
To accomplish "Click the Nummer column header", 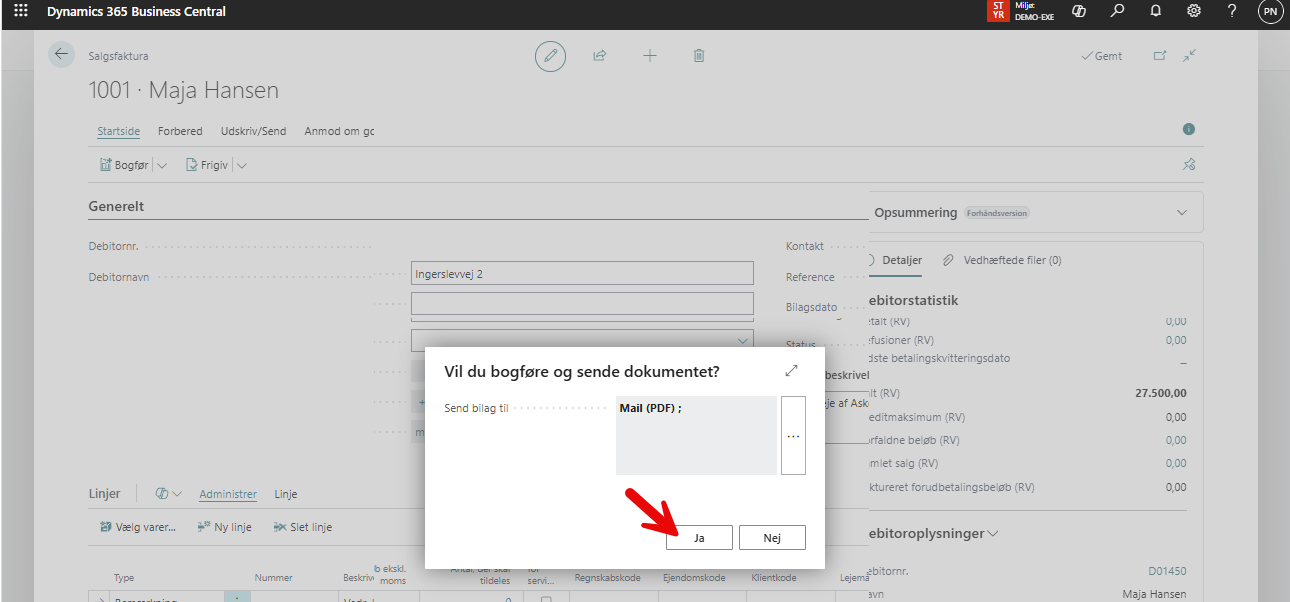I will pos(273,578).
